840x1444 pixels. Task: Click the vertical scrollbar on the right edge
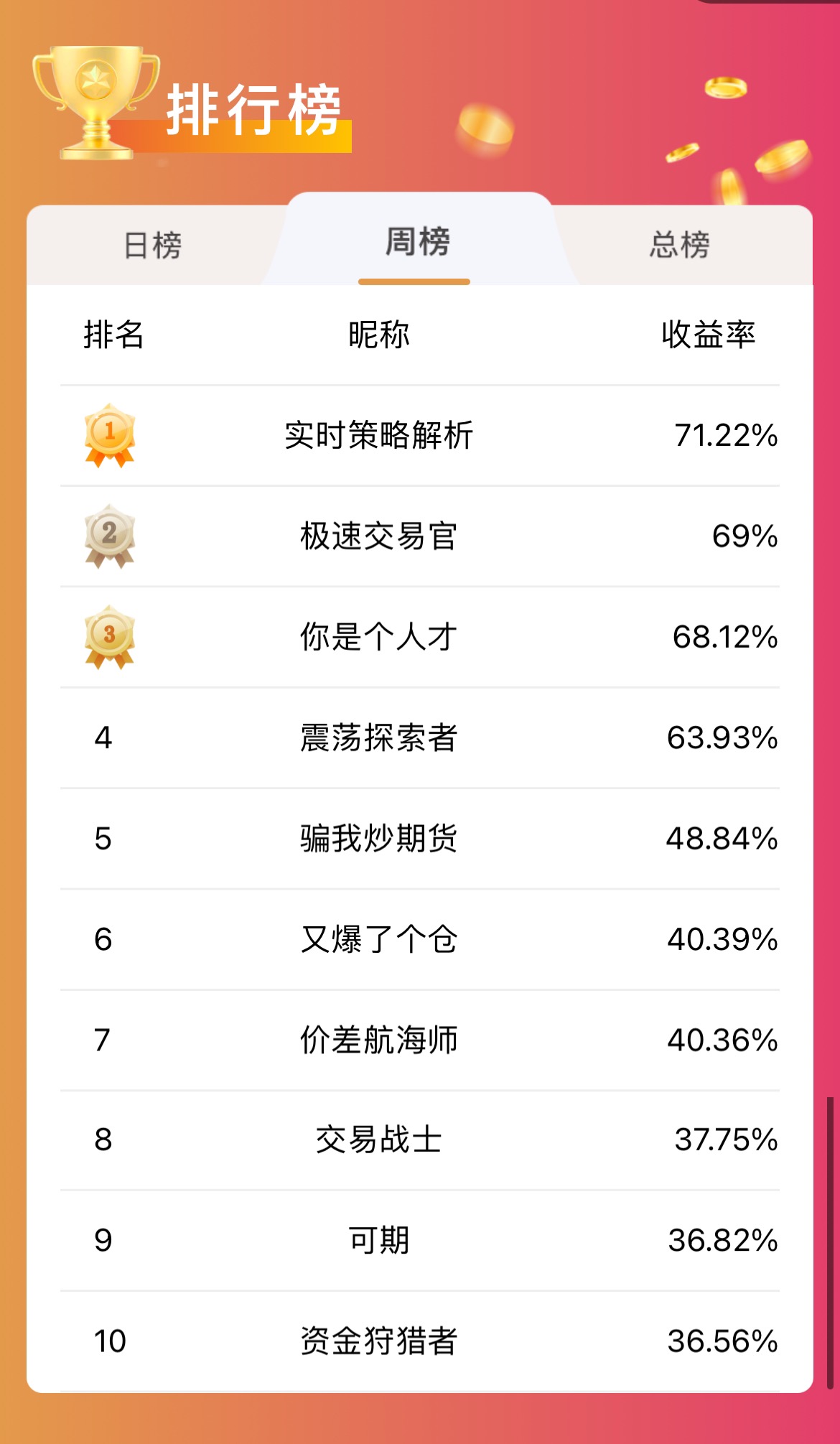[831, 1242]
